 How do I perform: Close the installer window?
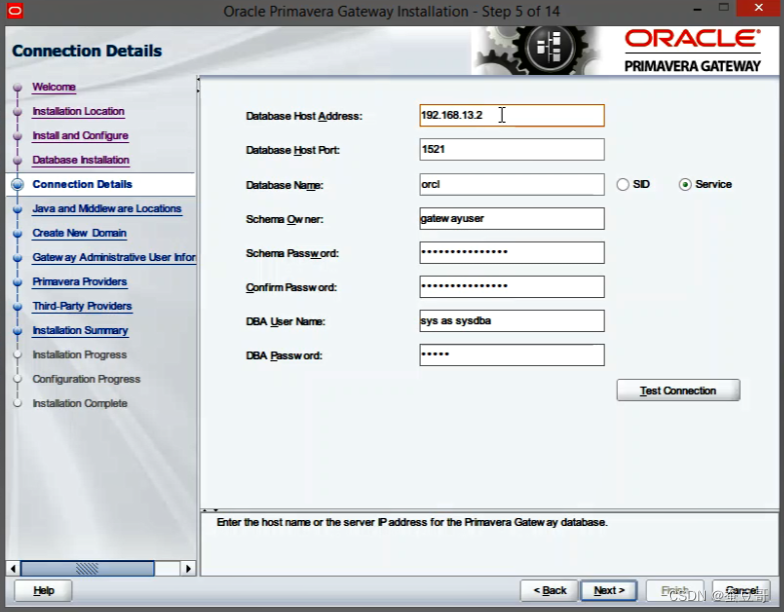pos(758,8)
